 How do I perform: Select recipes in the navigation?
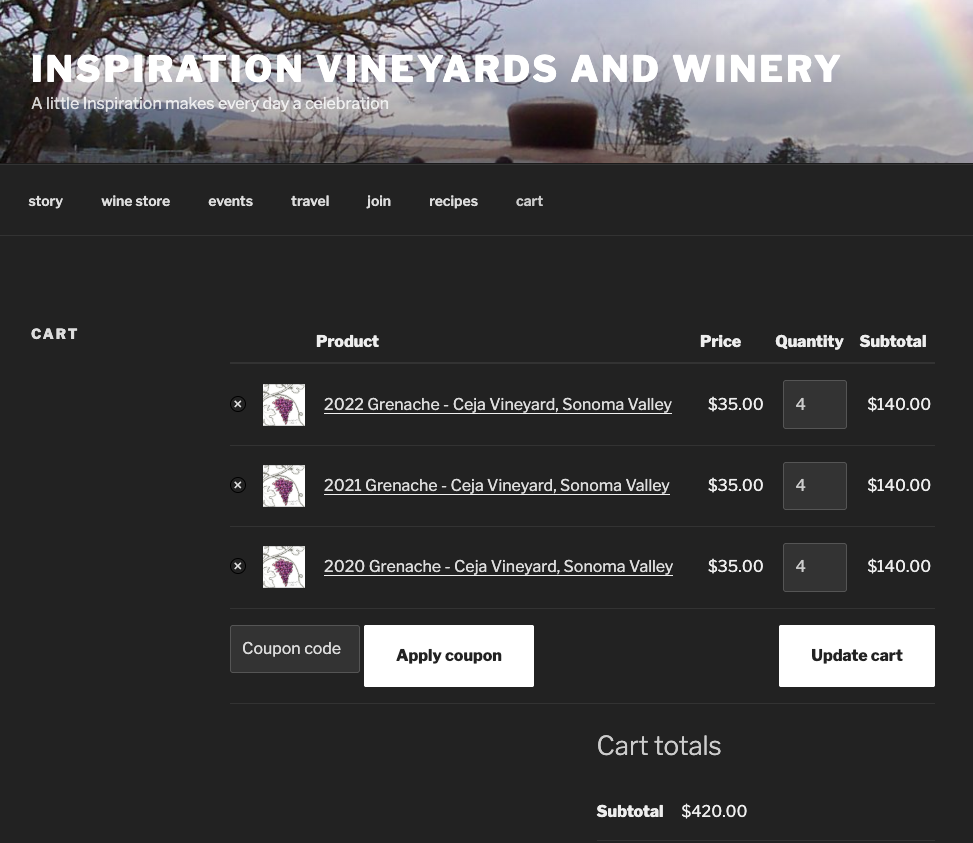tap(453, 201)
